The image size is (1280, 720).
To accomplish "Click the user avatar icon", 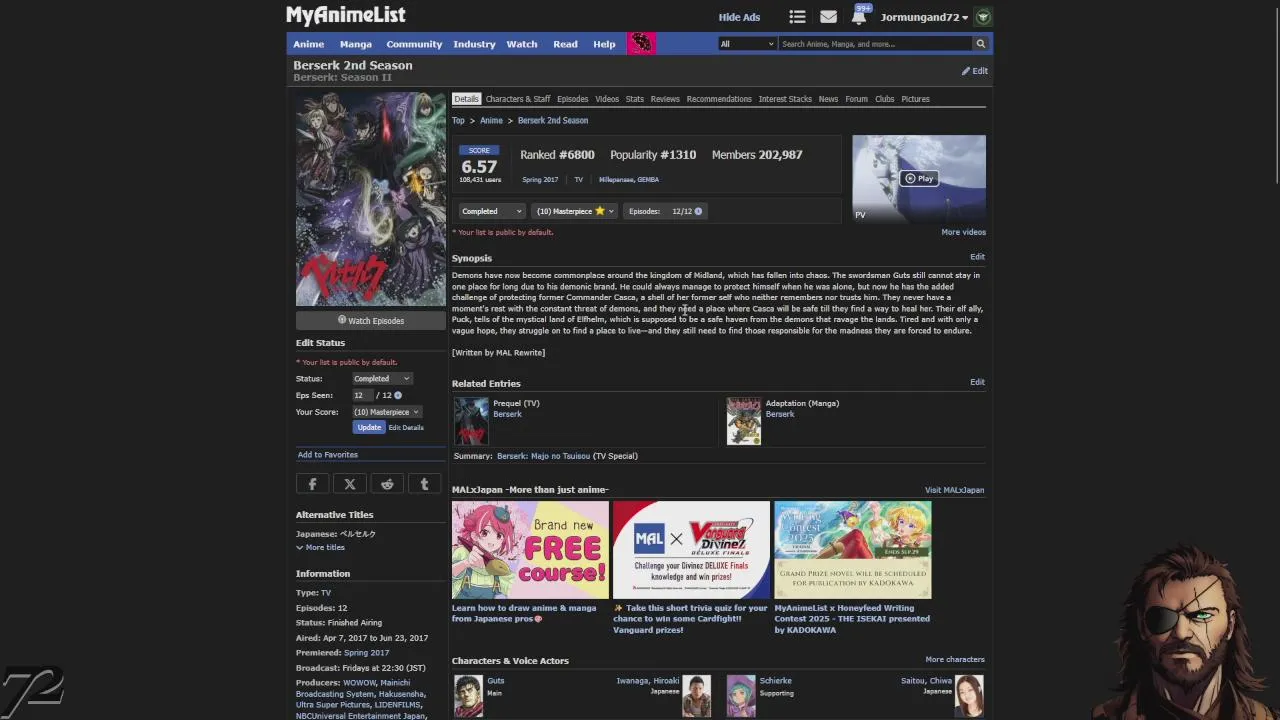I will coord(983,17).
